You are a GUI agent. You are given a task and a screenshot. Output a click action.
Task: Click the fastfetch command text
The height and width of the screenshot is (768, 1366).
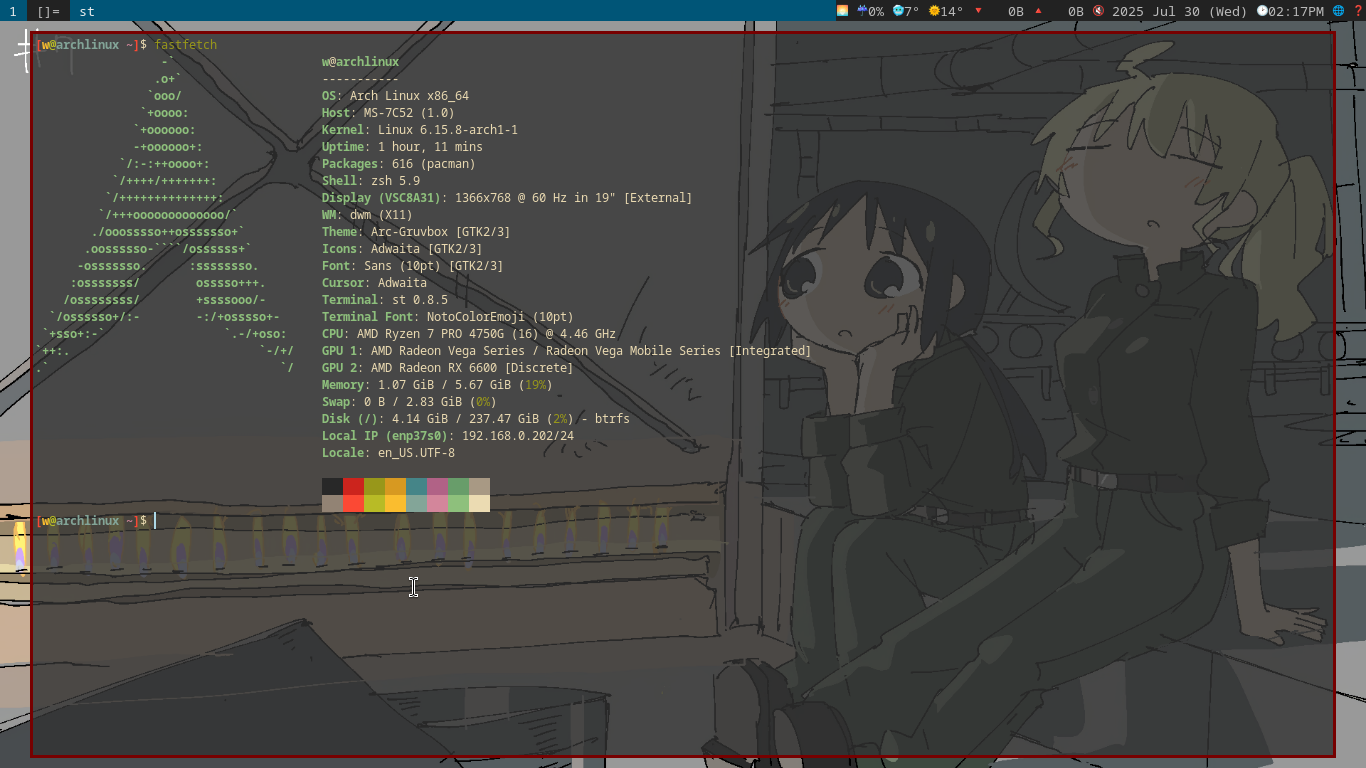coord(186,45)
